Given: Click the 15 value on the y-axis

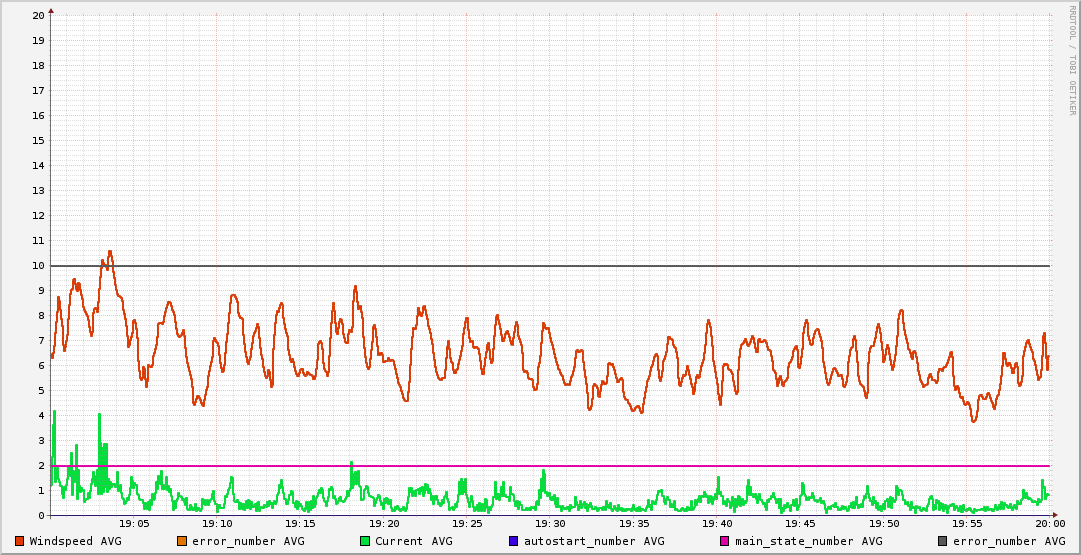Looking at the screenshot, I should (x=38, y=141).
